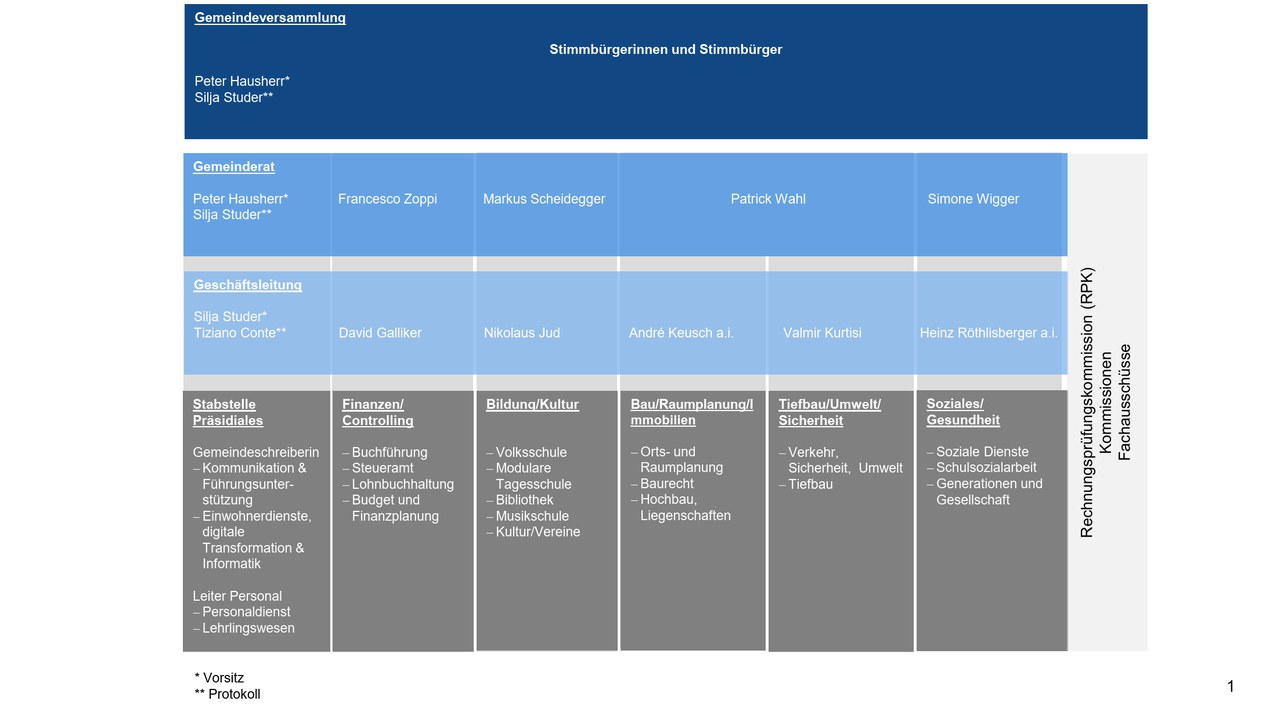
Task: Select Heinz Röthlisberger a.i.
Action: click(989, 333)
